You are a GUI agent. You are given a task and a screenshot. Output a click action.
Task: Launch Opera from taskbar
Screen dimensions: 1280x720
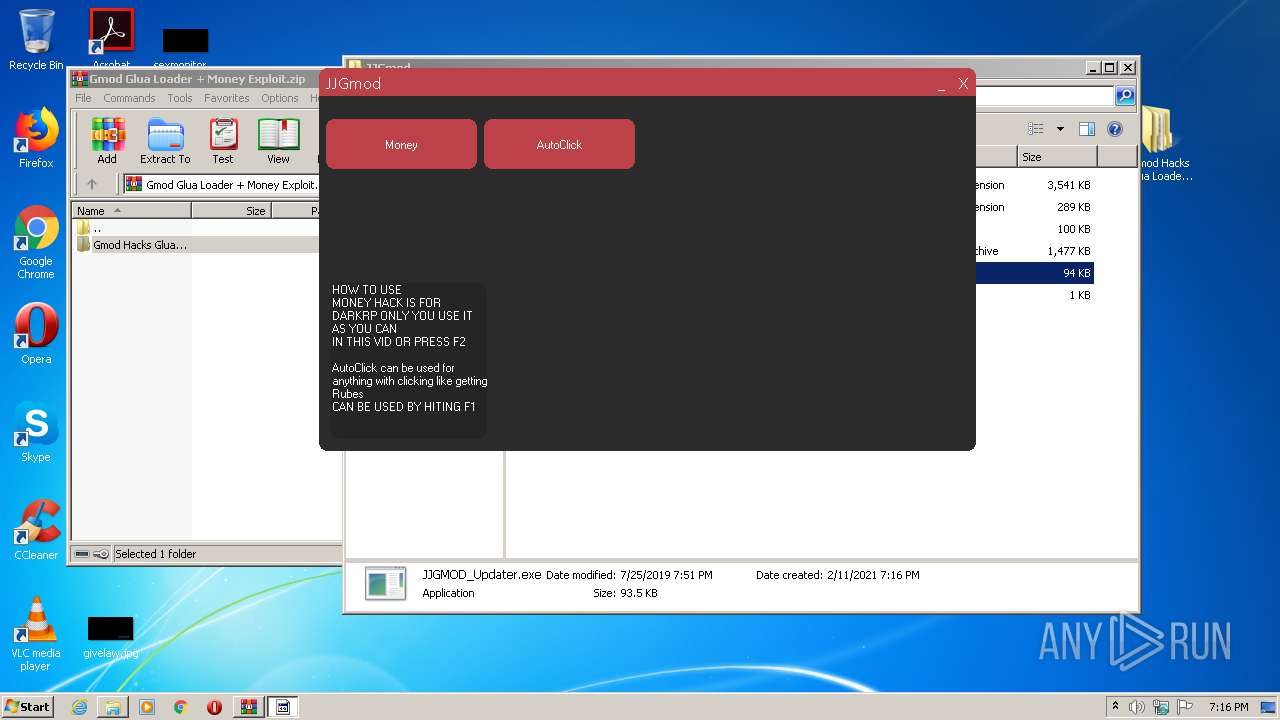[214, 707]
